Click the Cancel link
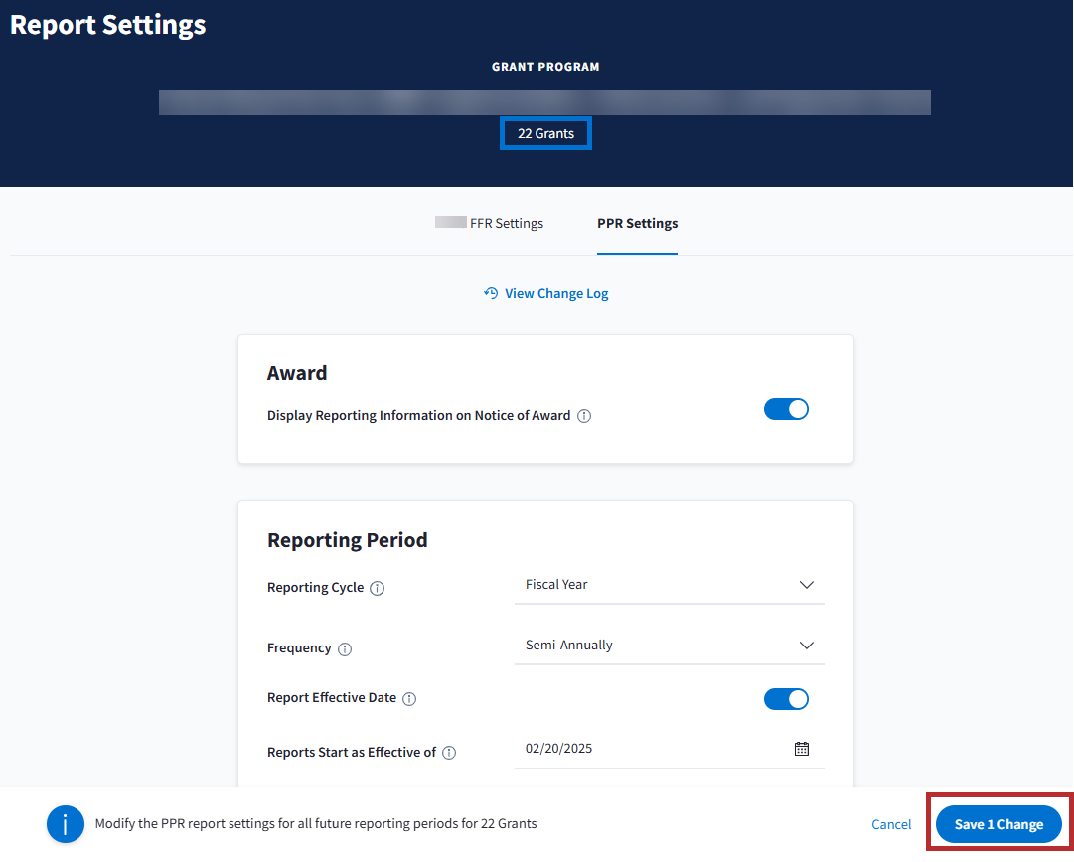 891,825
